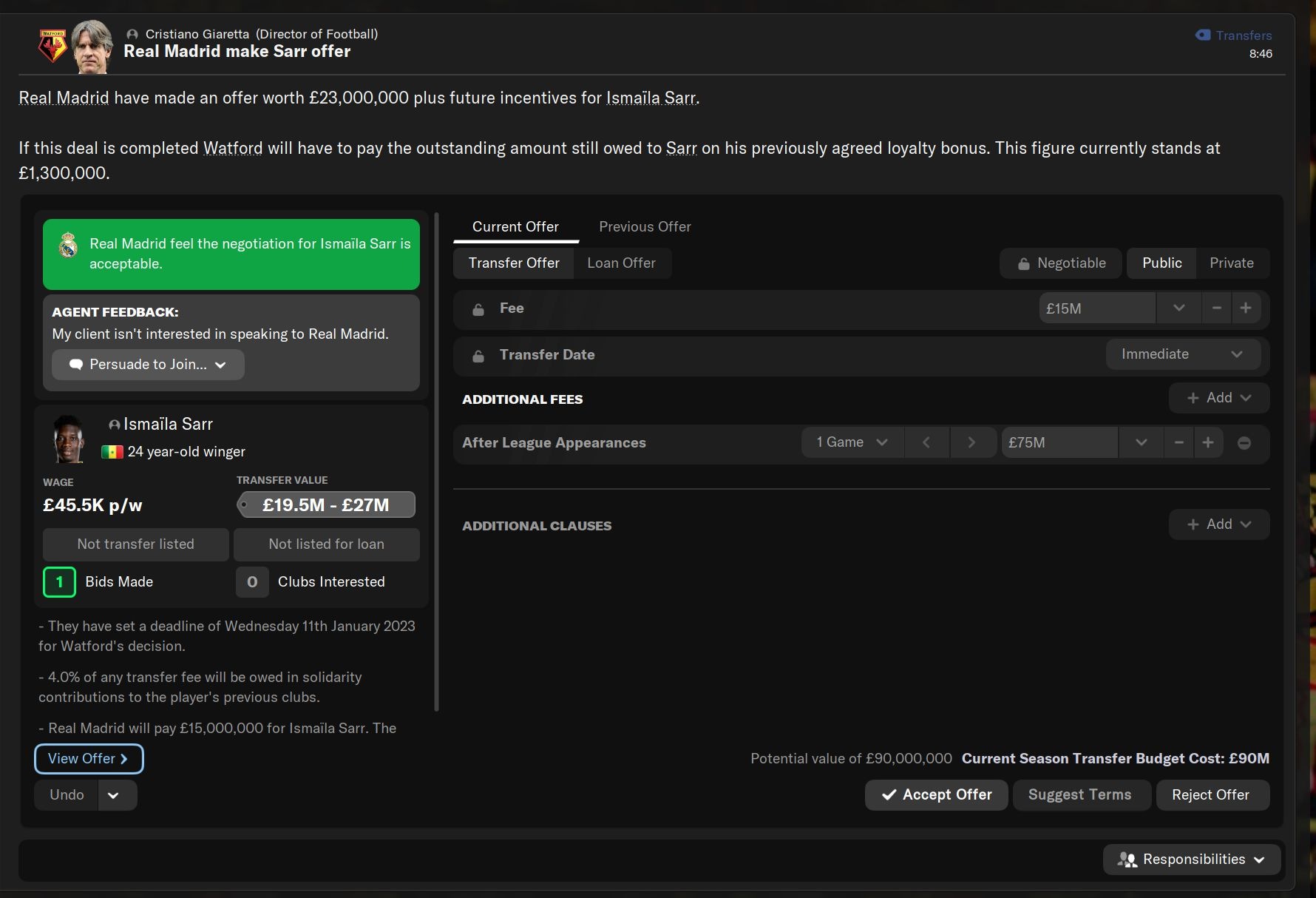Switch to the Current Offer tab

[515, 227]
